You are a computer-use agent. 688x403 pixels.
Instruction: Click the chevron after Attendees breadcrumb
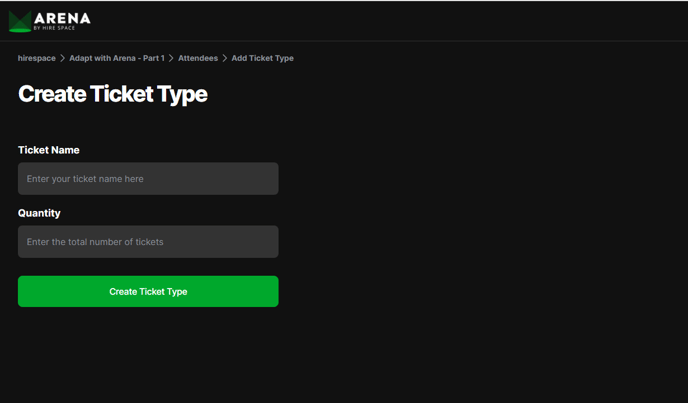point(225,58)
